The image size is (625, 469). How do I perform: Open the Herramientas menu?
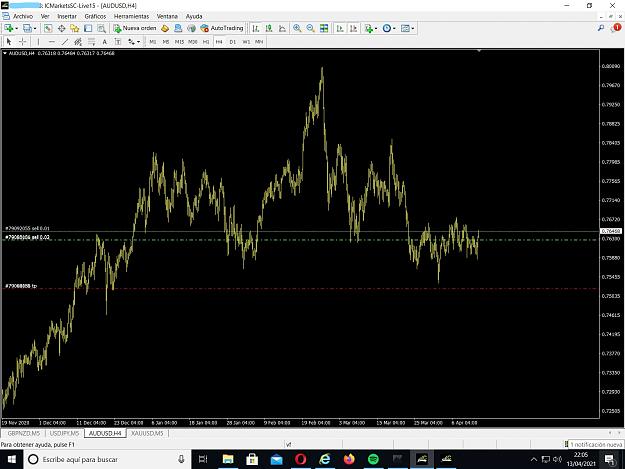tap(131, 16)
